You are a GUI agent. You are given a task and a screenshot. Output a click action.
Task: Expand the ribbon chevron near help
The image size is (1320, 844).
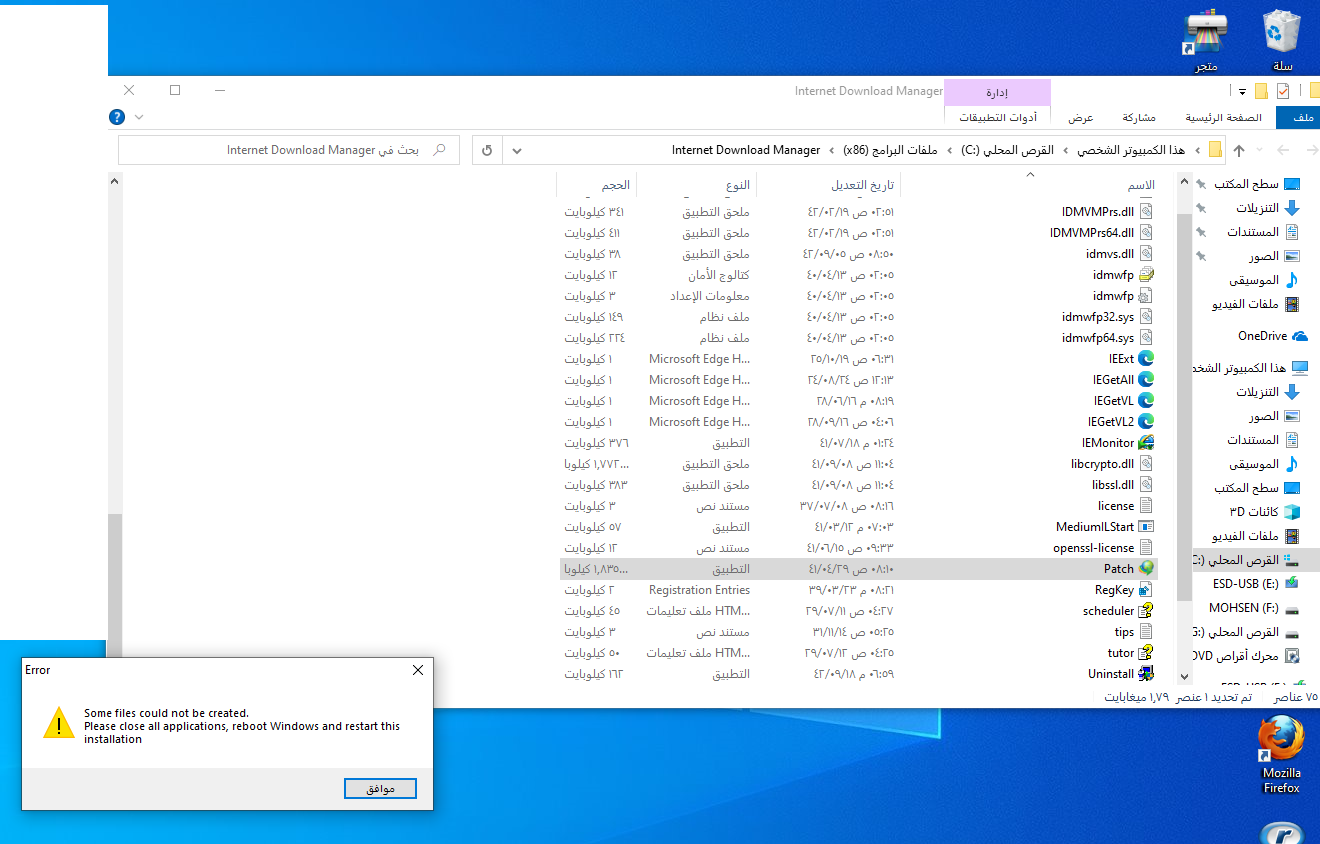tap(139, 117)
